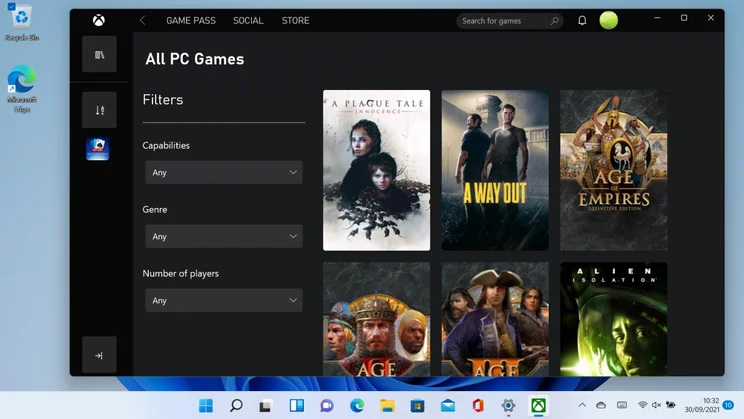744x419 pixels.
Task: Open the clock showing 30/09/2021
Action: point(702,405)
